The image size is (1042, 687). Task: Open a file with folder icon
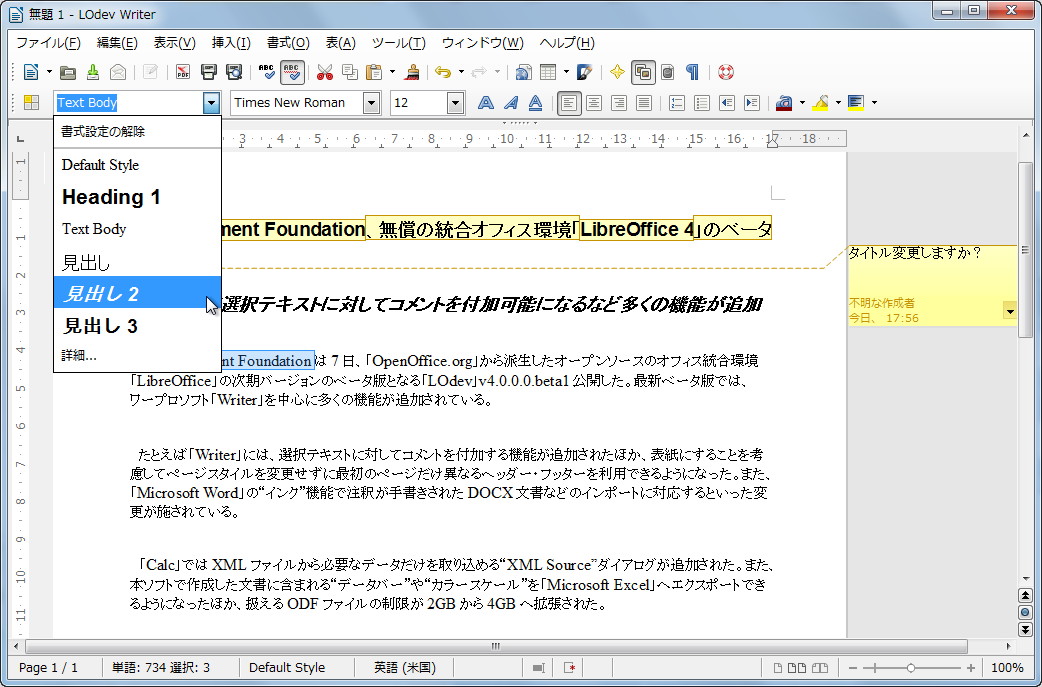point(68,72)
